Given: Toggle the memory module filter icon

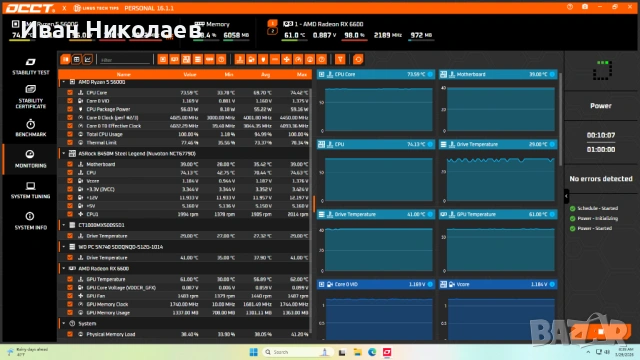Looking at the screenshot, I should pyautogui.click(x=209, y=60).
